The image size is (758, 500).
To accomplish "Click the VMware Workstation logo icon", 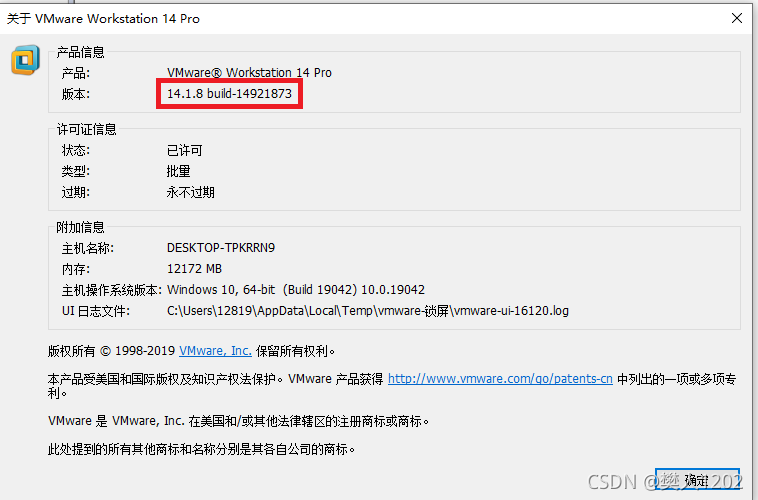I will 25,60.
